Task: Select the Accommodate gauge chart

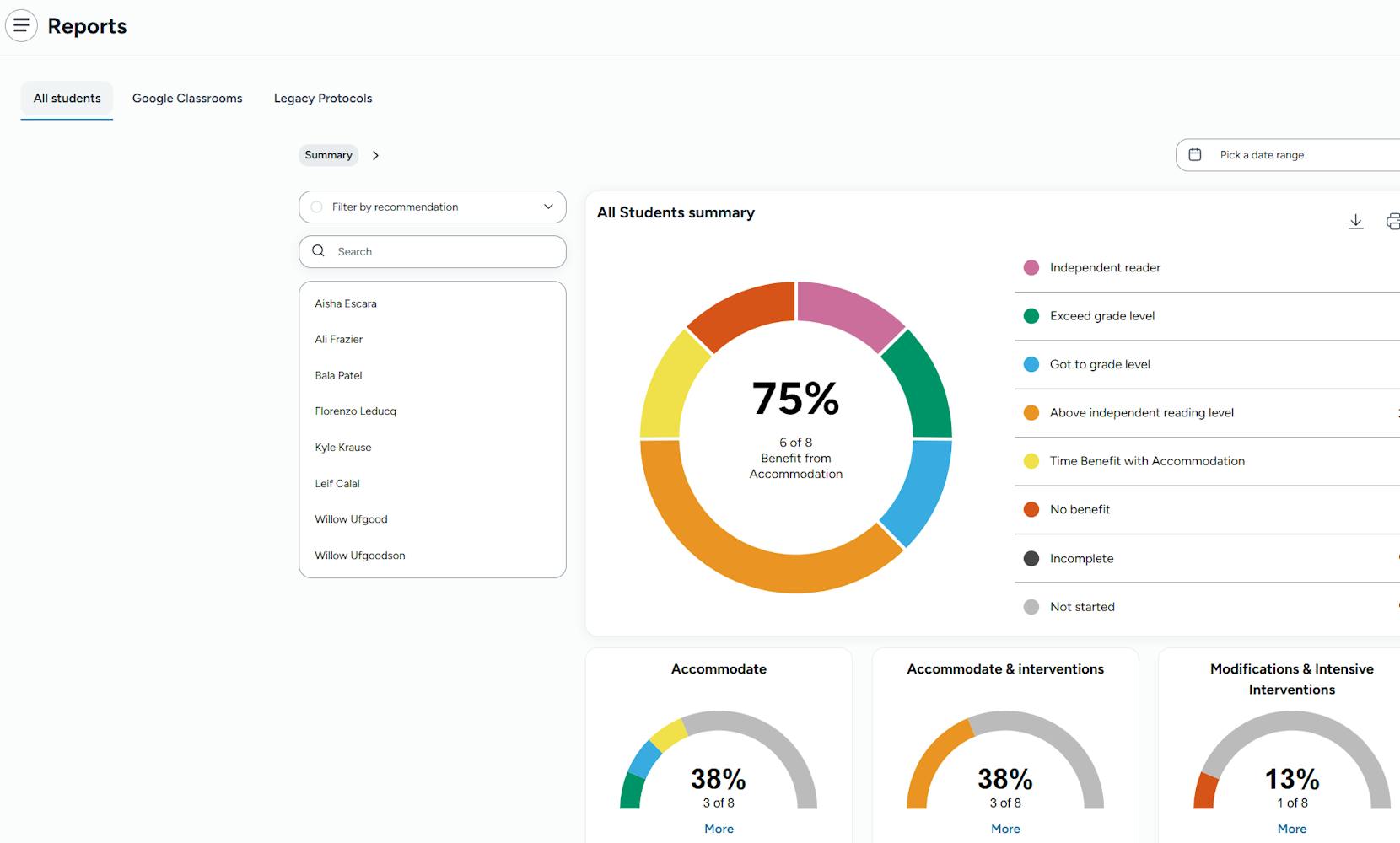Action: coord(718,759)
